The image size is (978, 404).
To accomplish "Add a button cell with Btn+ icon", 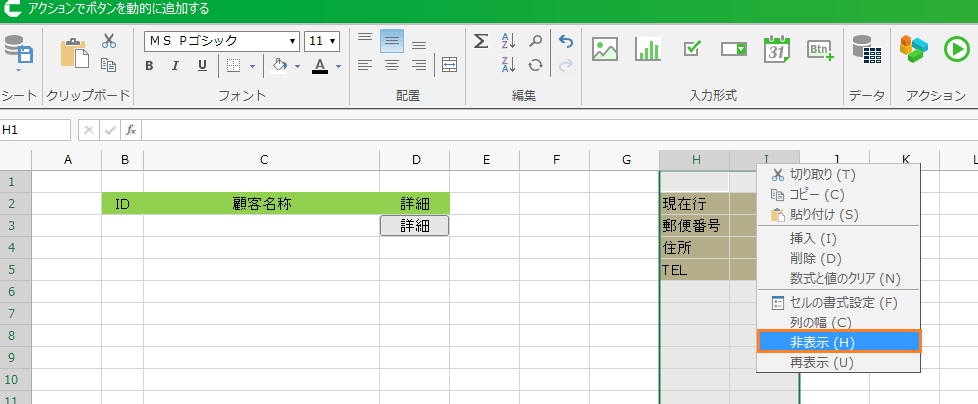I will [x=820, y=49].
